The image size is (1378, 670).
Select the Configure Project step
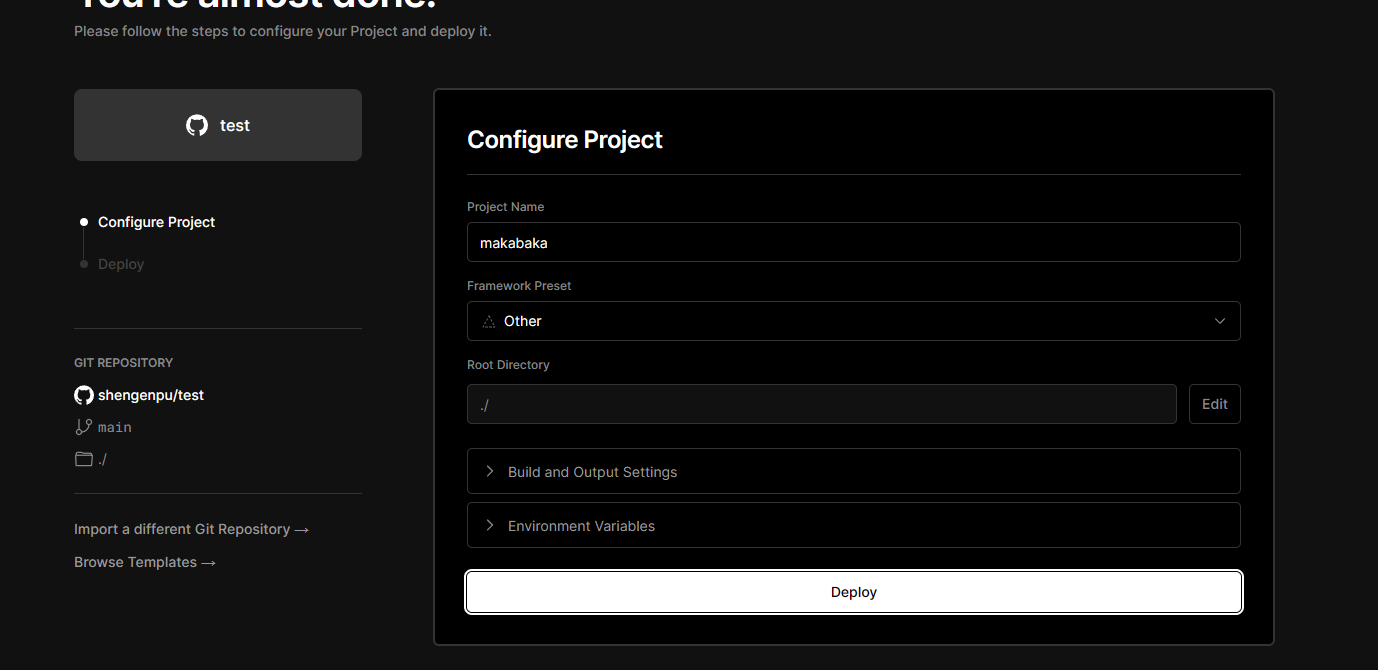pyautogui.click(x=156, y=222)
